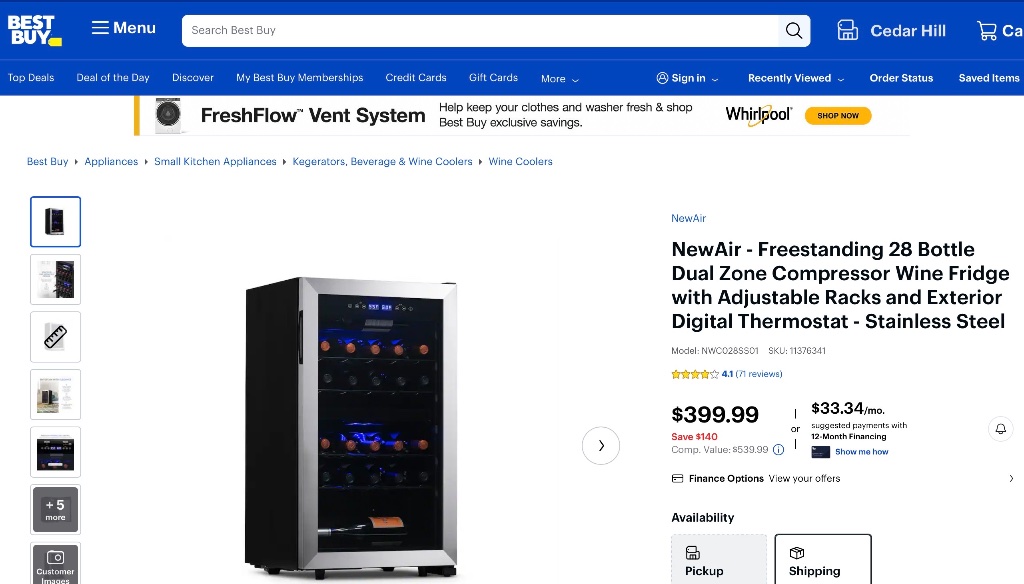Open Customer Images camera tile
The width and height of the screenshot is (1024, 584).
[x=56, y=564]
